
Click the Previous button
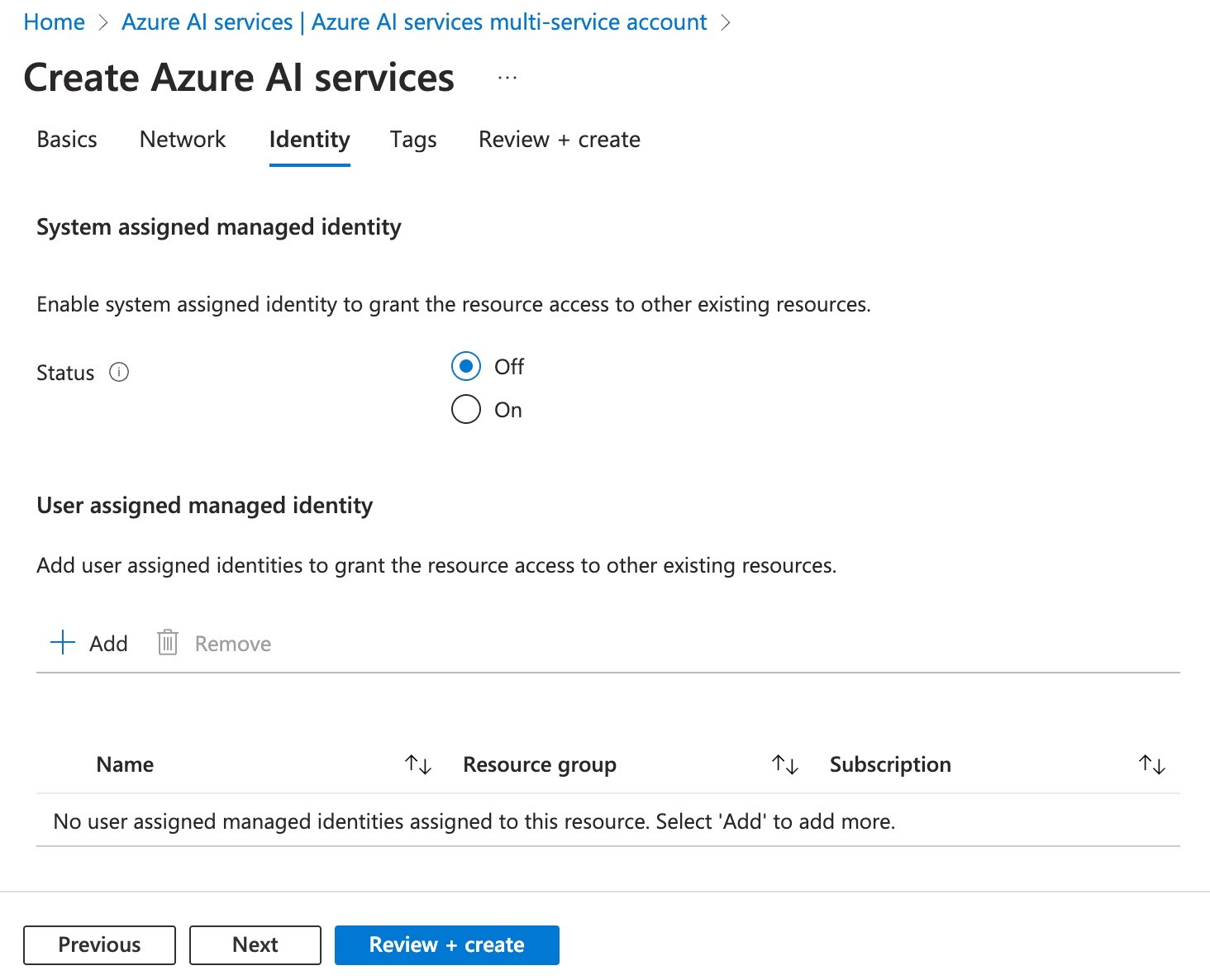coord(99,944)
